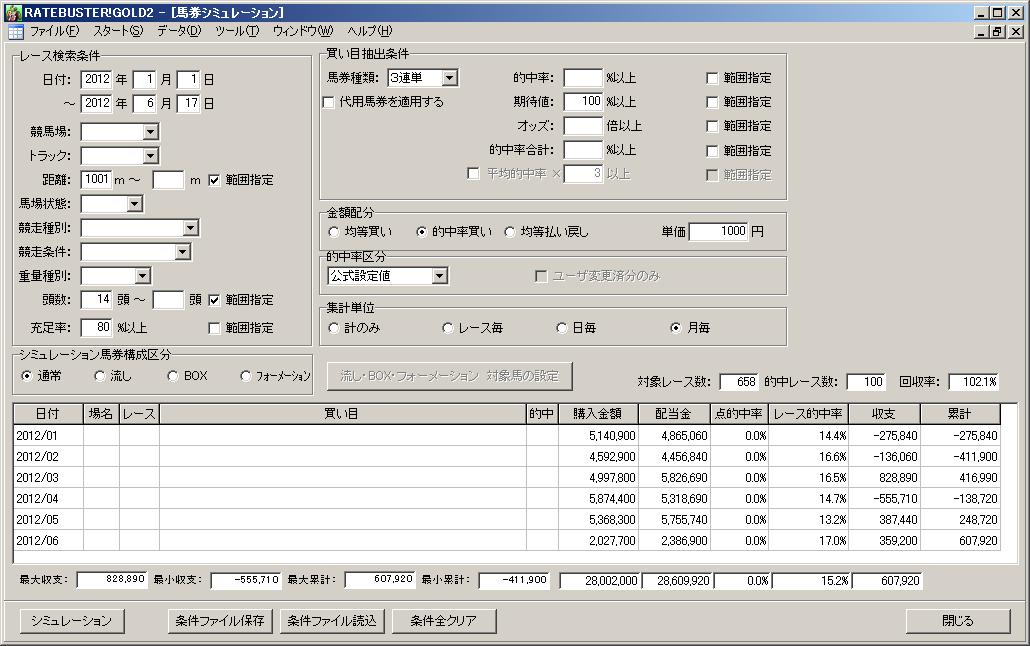This screenshot has width=1030, height=646.
Task: Open the スタート(S) menu
Action: pos(118,31)
